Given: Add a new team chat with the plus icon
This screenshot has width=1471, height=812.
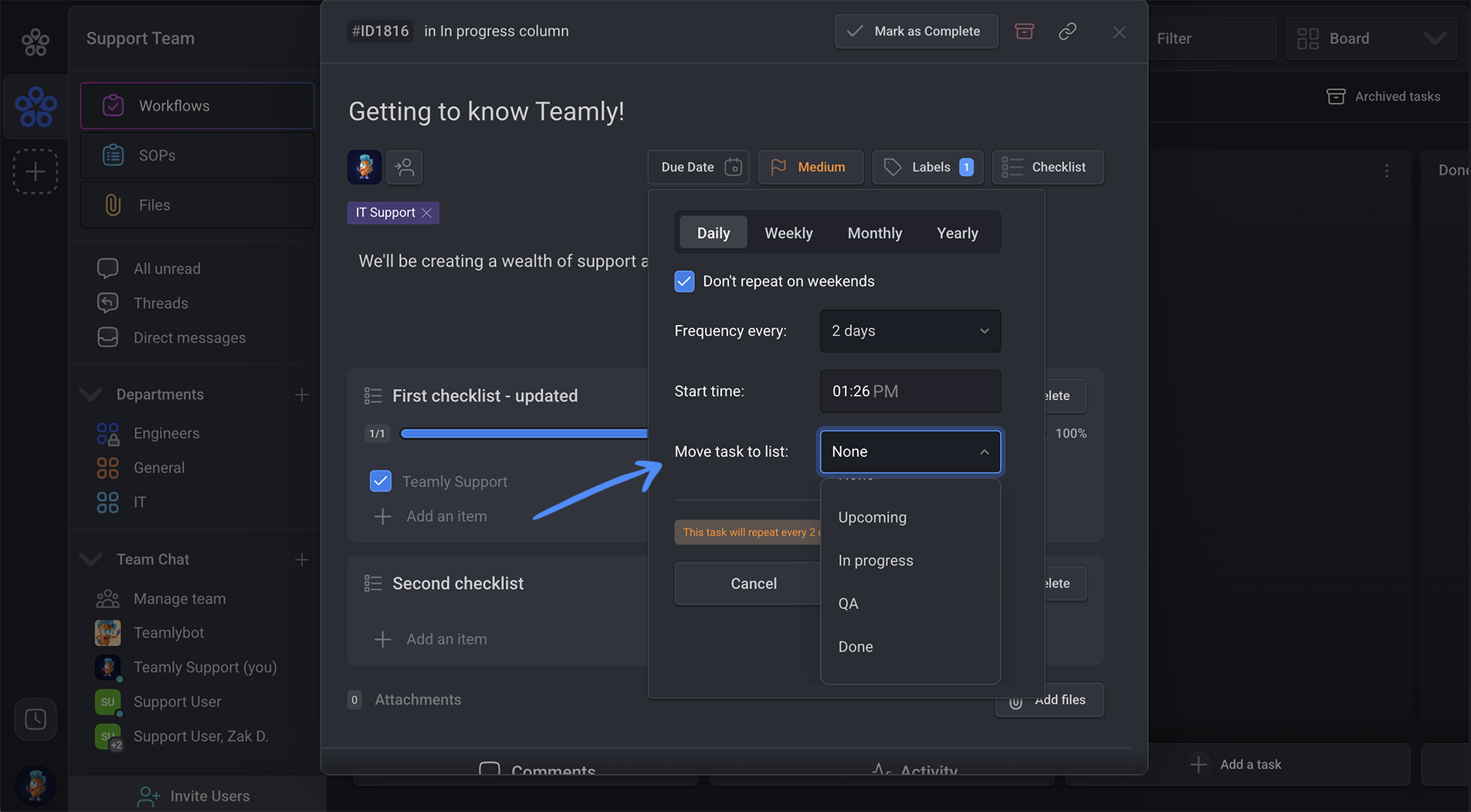Looking at the screenshot, I should click(x=302, y=560).
